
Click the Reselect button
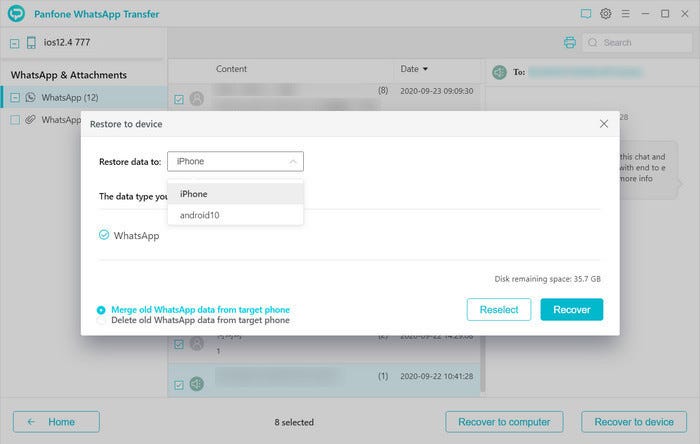point(499,309)
